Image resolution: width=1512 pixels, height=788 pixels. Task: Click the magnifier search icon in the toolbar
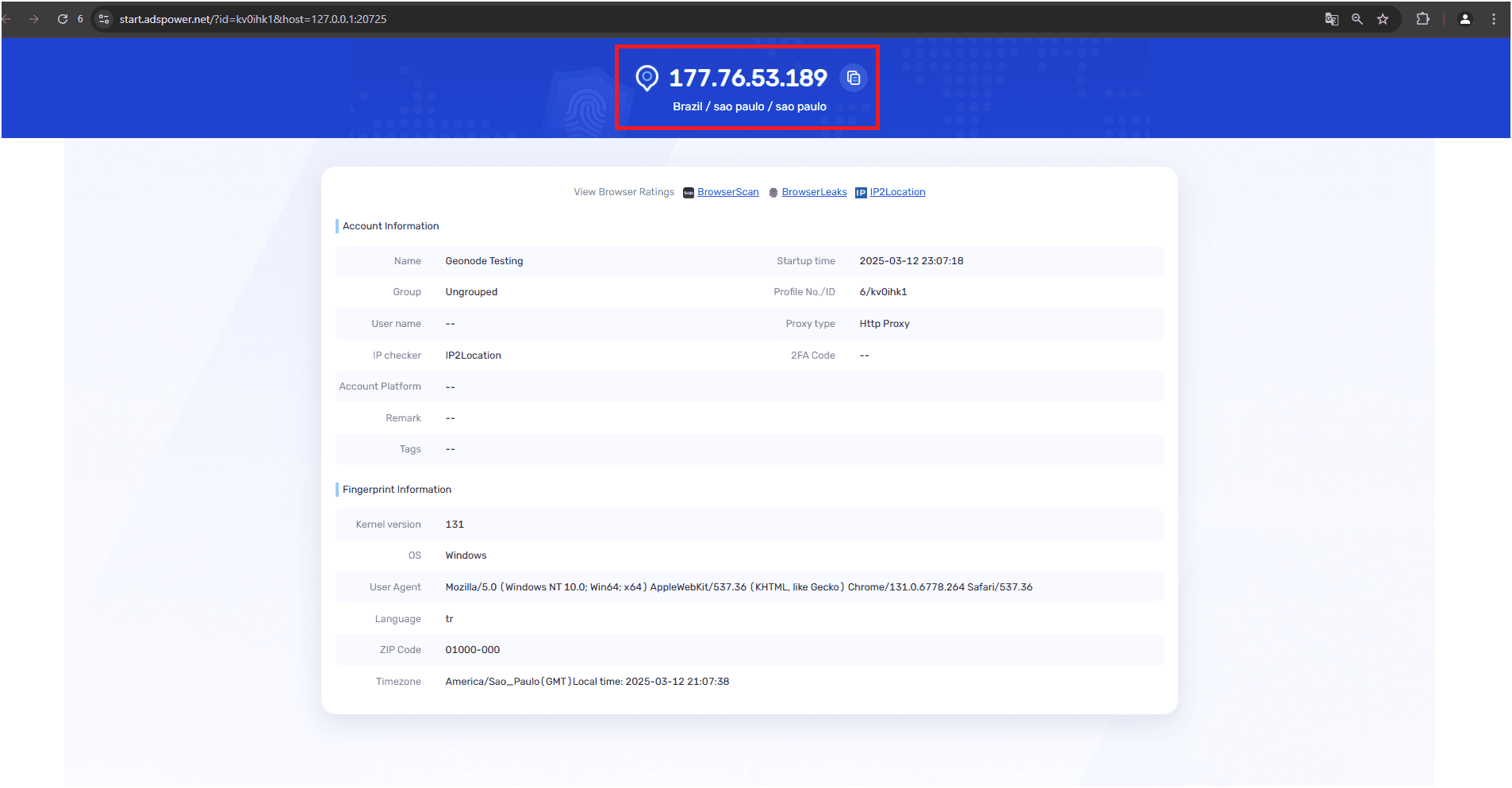[x=1357, y=18]
